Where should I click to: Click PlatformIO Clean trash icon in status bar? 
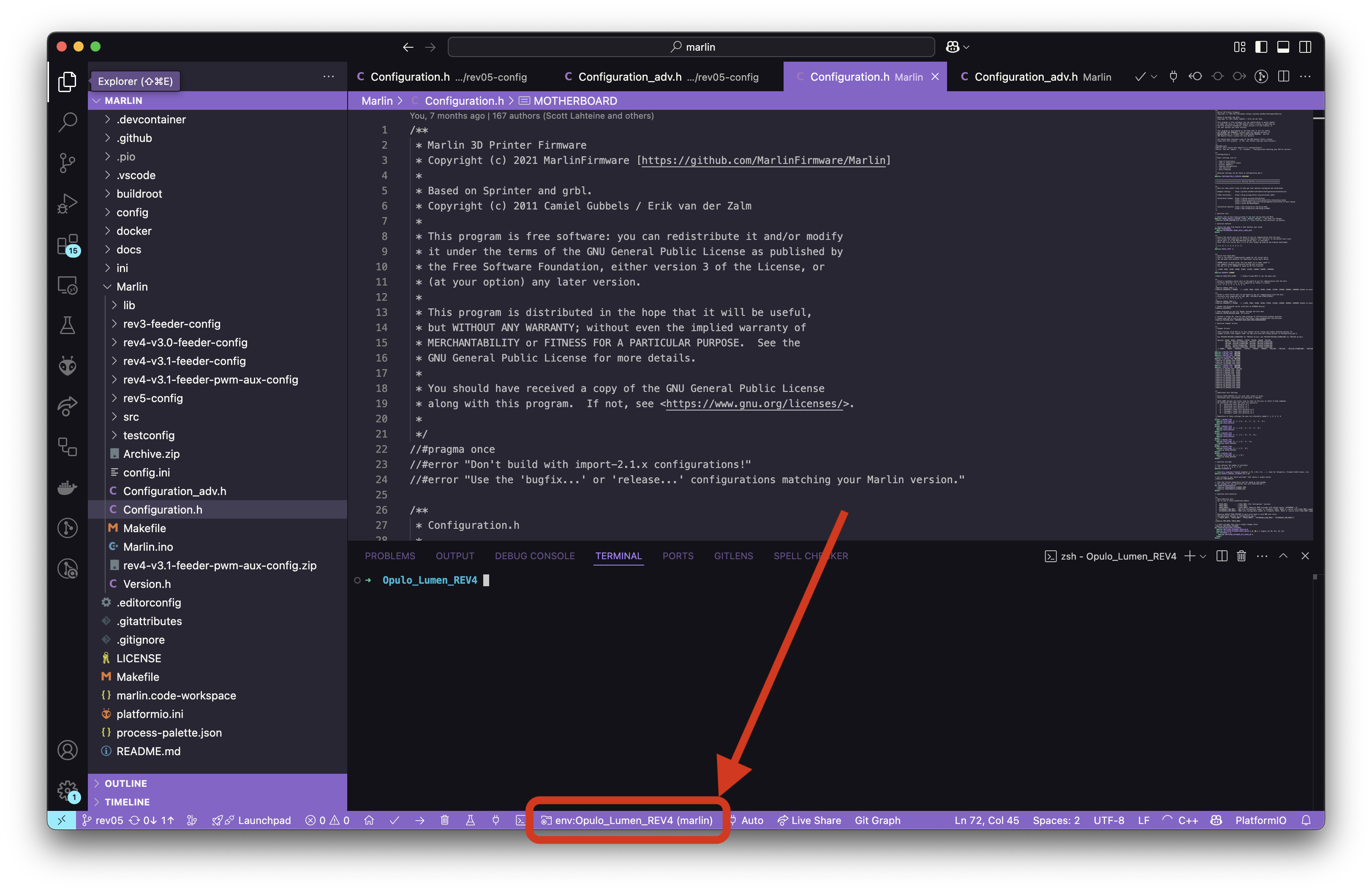pyautogui.click(x=444, y=820)
